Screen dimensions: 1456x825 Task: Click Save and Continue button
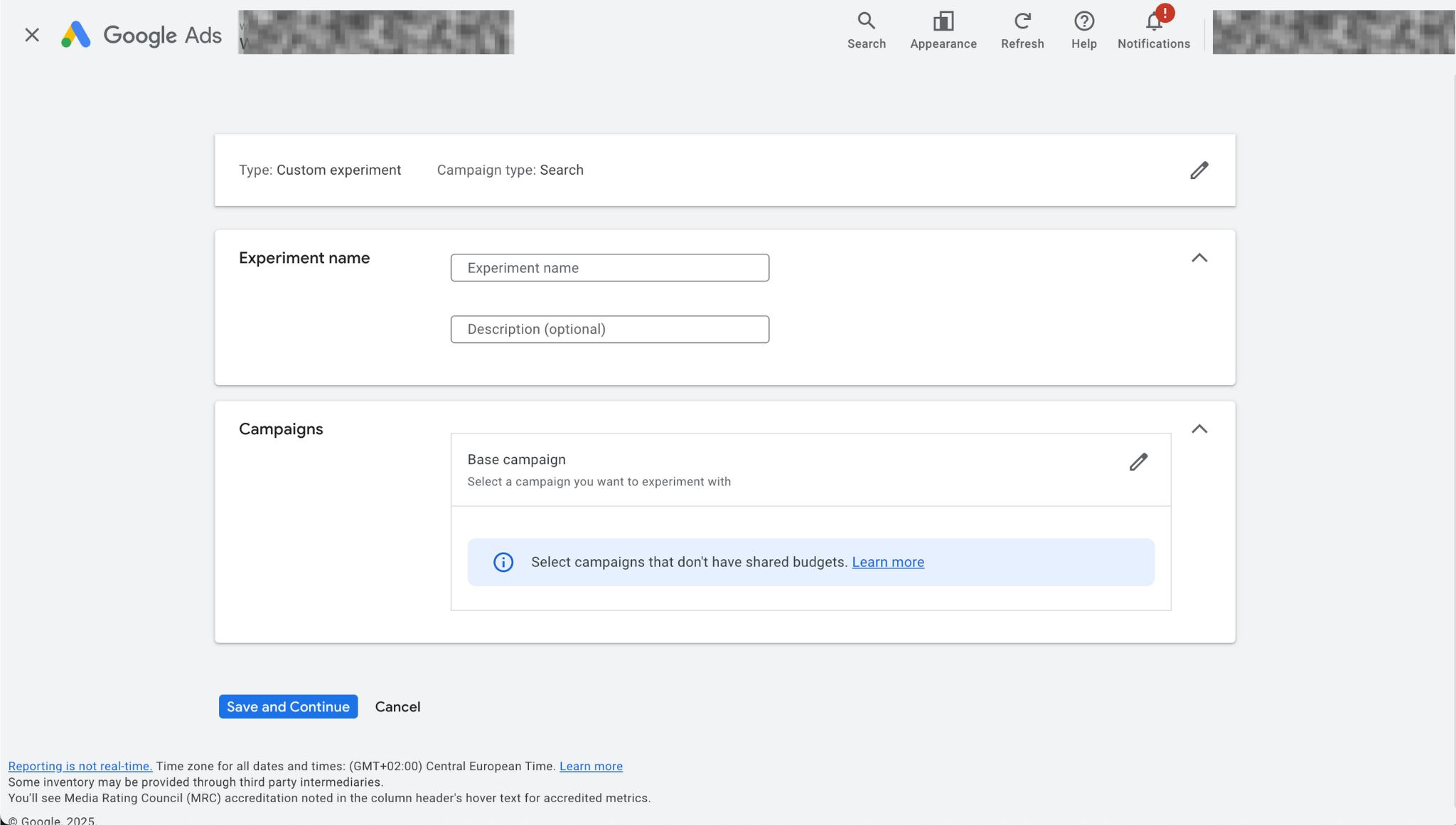[288, 707]
